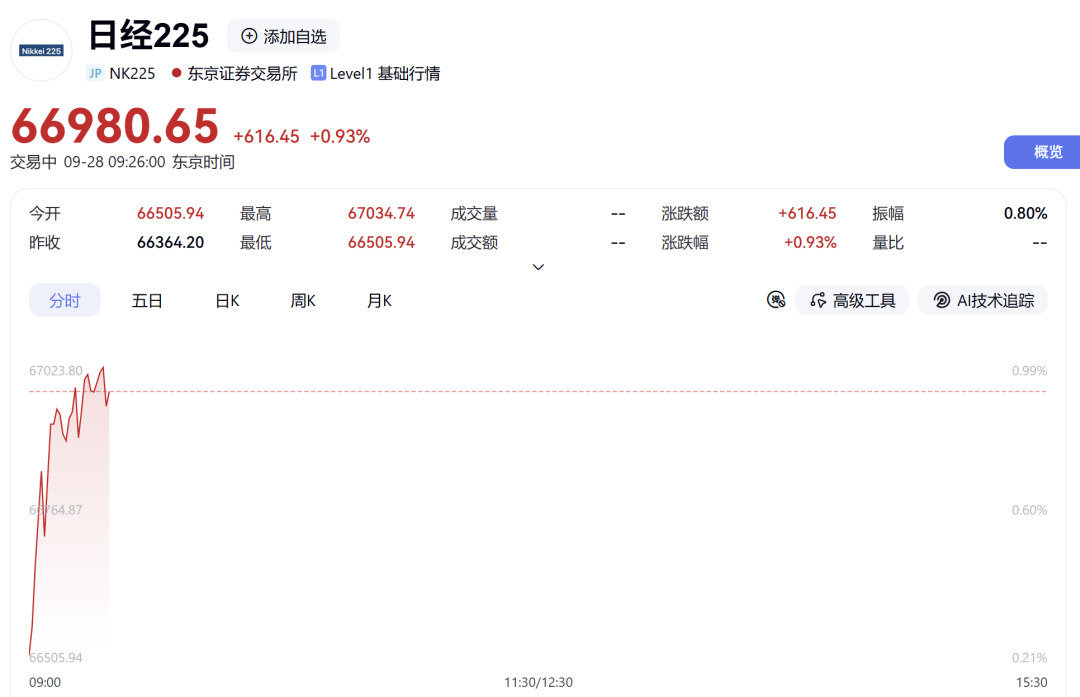Click the 成交额 label
This screenshot has width=1080, height=697.
pyautogui.click(x=474, y=242)
